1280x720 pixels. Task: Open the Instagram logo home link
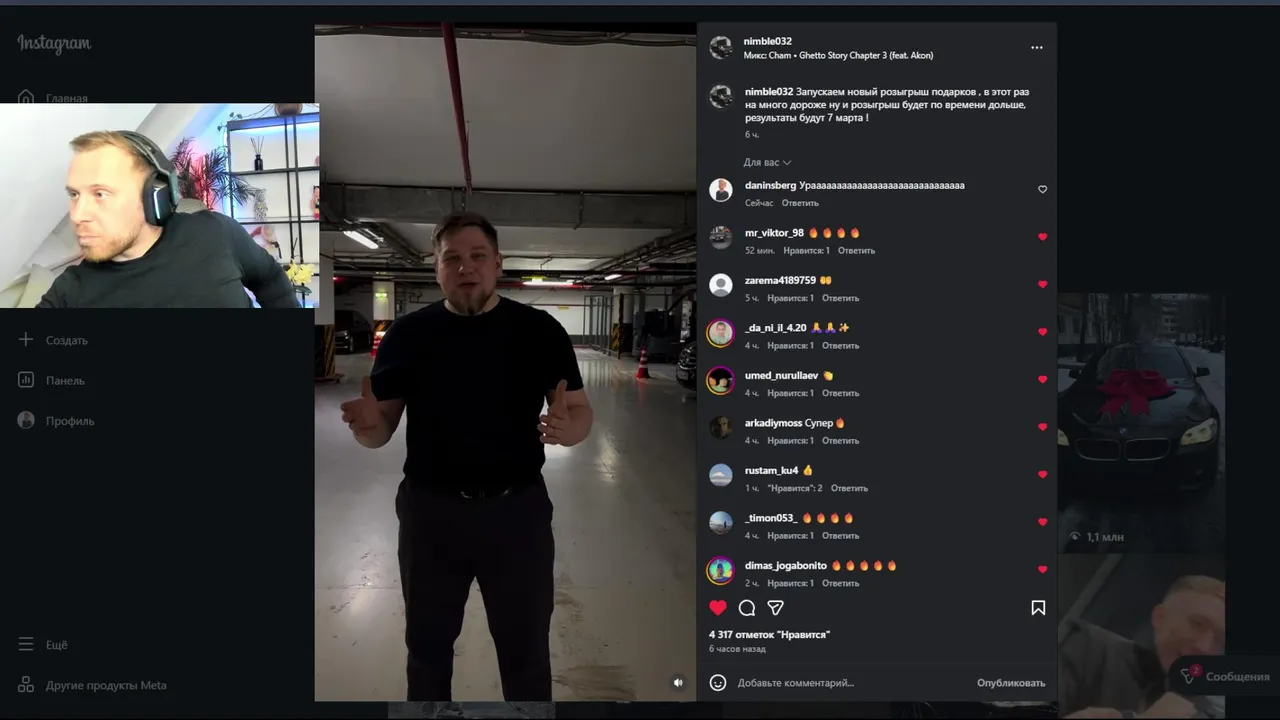(54, 44)
